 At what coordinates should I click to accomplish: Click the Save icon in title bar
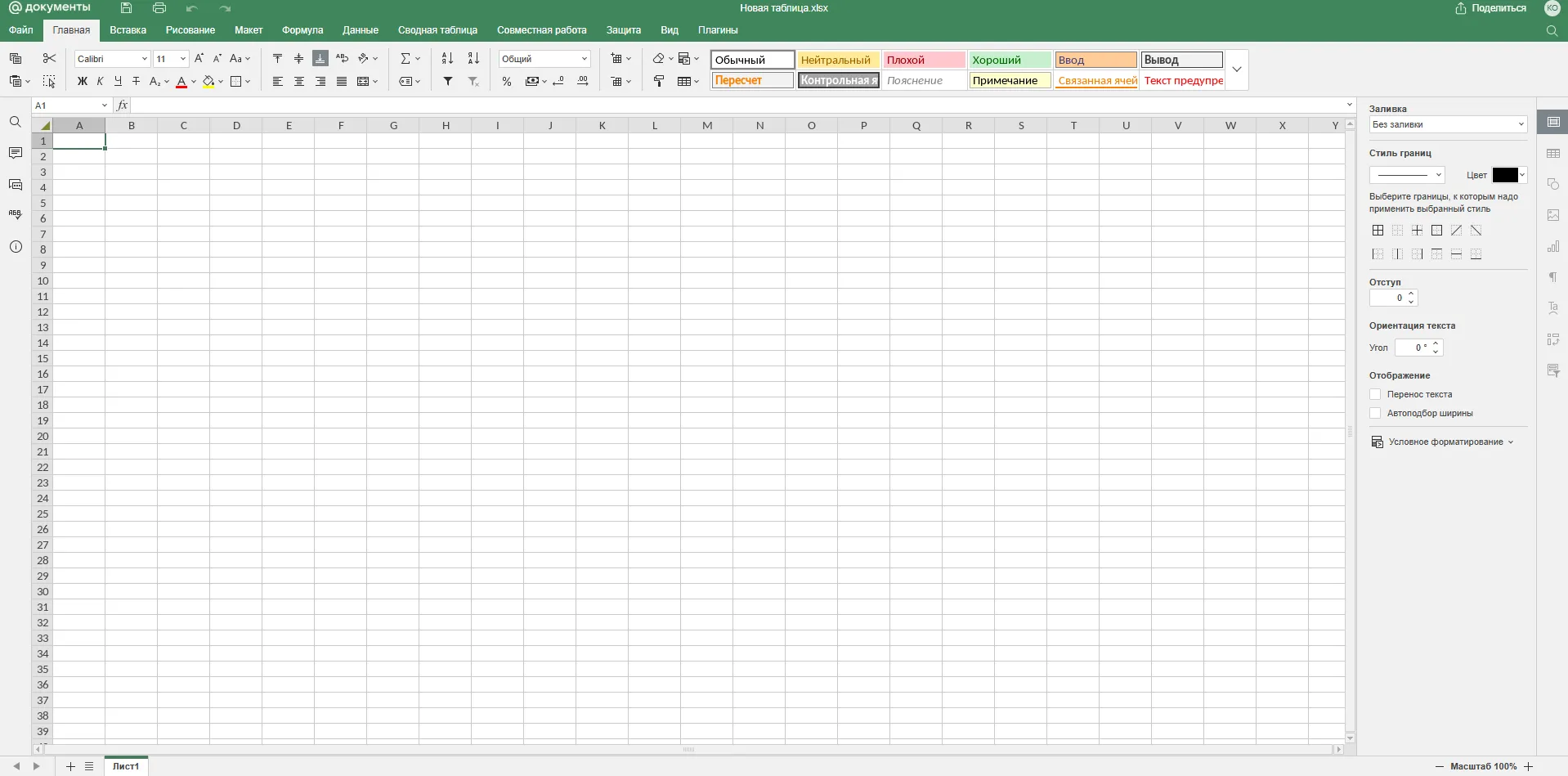coord(126,8)
